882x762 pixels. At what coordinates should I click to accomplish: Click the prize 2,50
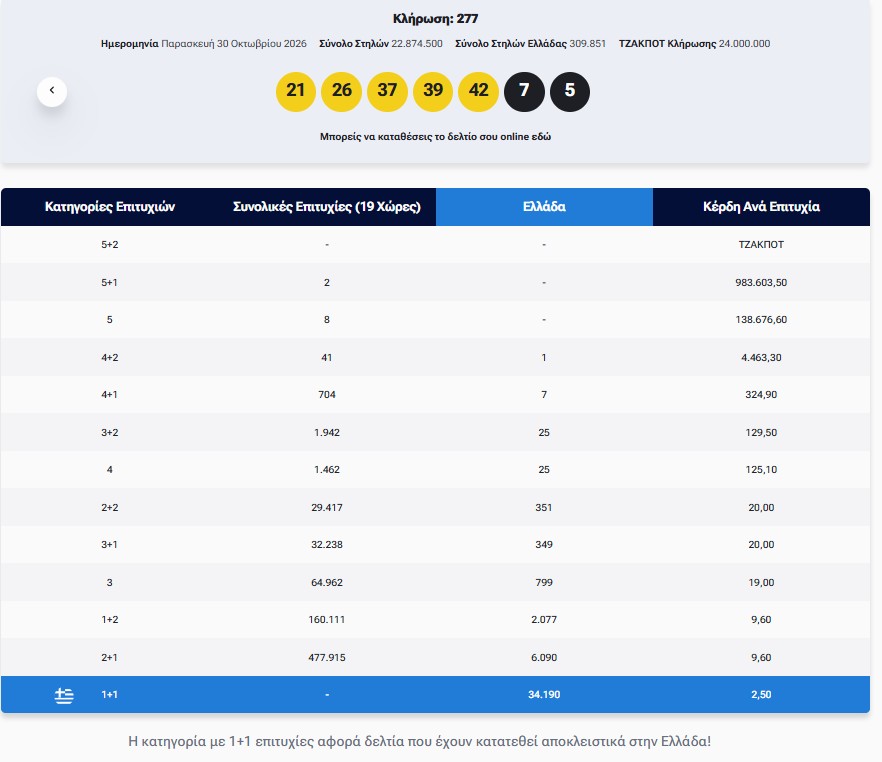761,695
